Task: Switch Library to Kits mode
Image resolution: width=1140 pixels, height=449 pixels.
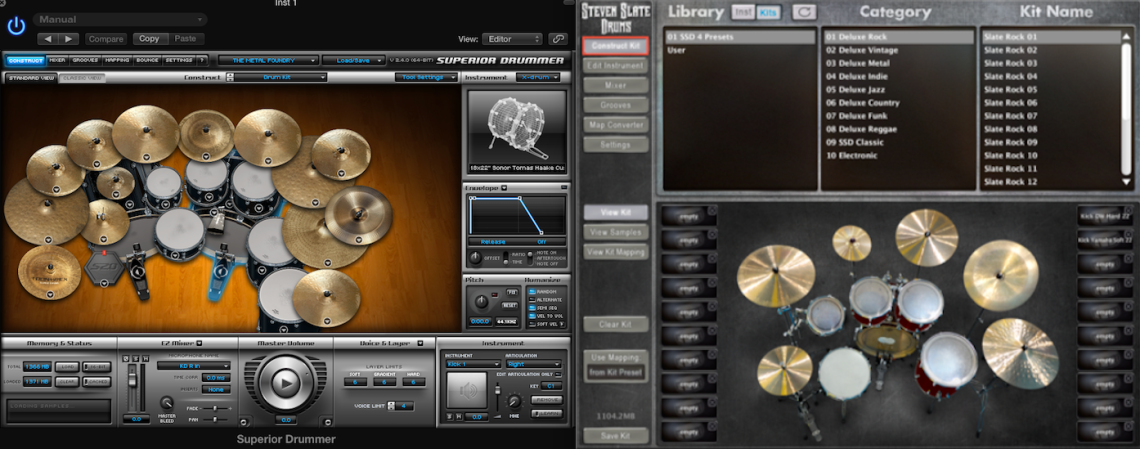Action: (766, 12)
